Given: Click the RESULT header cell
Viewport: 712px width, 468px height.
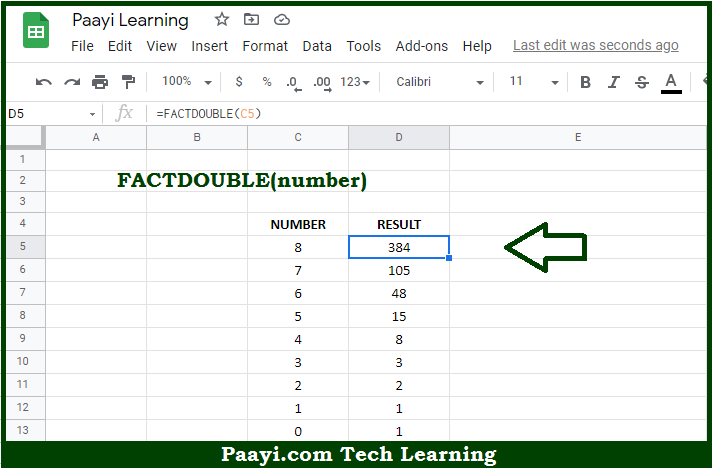Looking at the screenshot, I should click(399, 224).
